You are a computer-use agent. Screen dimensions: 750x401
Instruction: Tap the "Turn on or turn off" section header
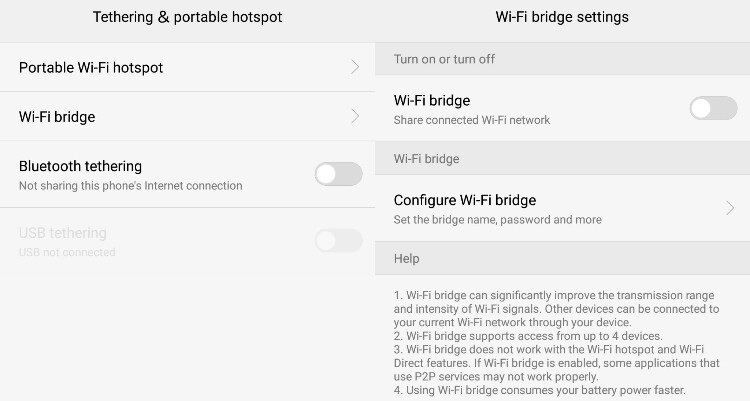pyautogui.click(x=444, y=59)
